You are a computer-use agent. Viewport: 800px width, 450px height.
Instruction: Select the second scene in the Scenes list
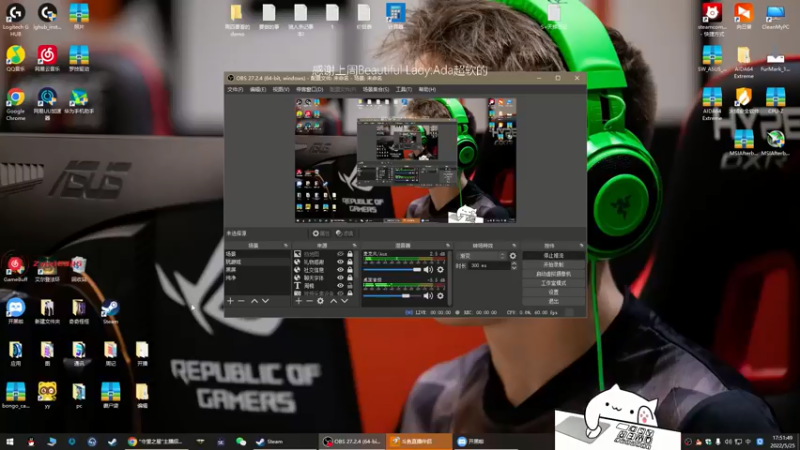click(x=257, y=262)
